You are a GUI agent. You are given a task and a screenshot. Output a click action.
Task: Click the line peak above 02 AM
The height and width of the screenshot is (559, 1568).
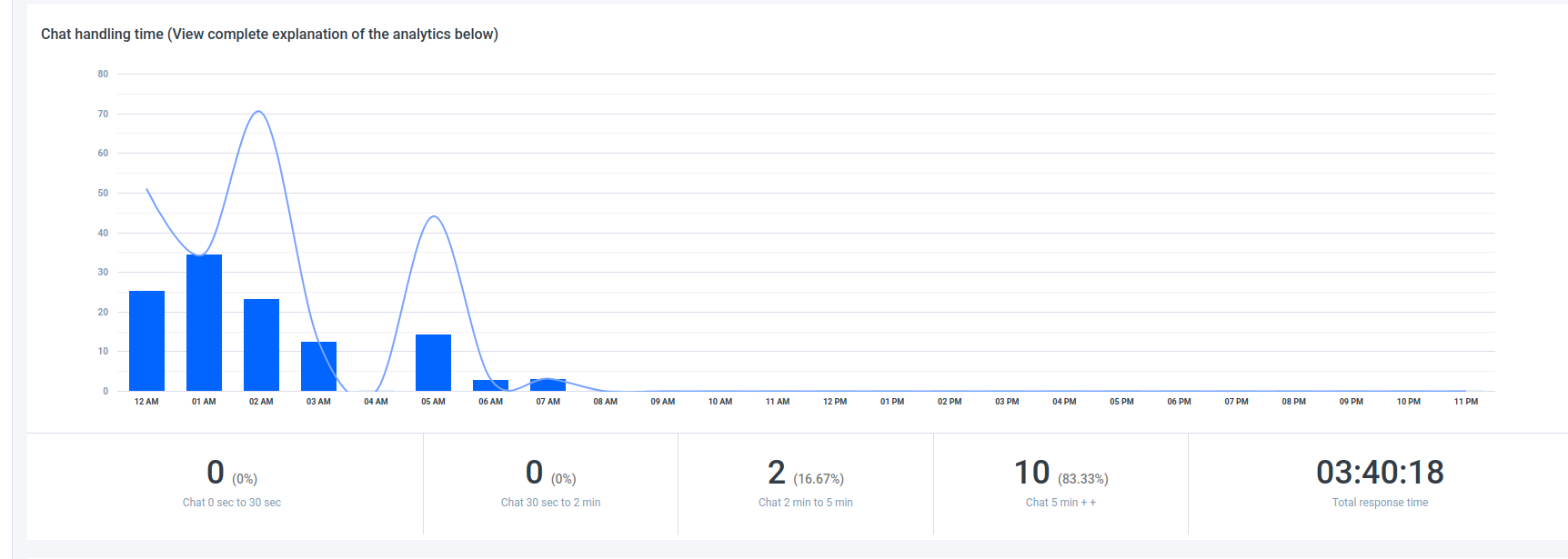pyautogui.click(x=259, y=112)
